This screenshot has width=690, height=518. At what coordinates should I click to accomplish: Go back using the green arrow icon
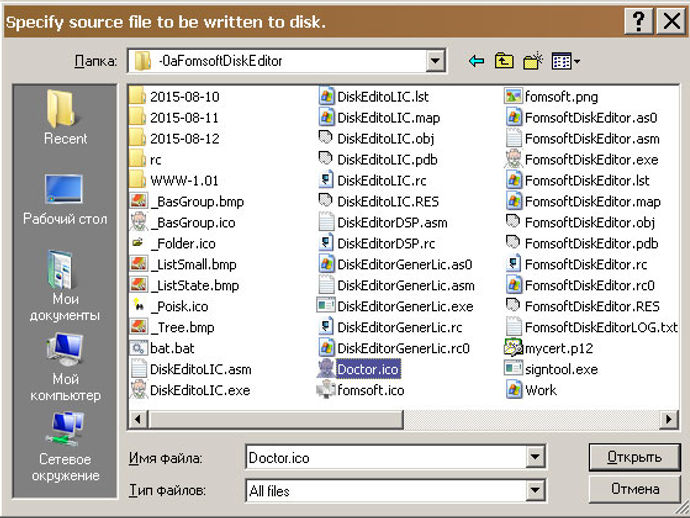coord(477,61)
